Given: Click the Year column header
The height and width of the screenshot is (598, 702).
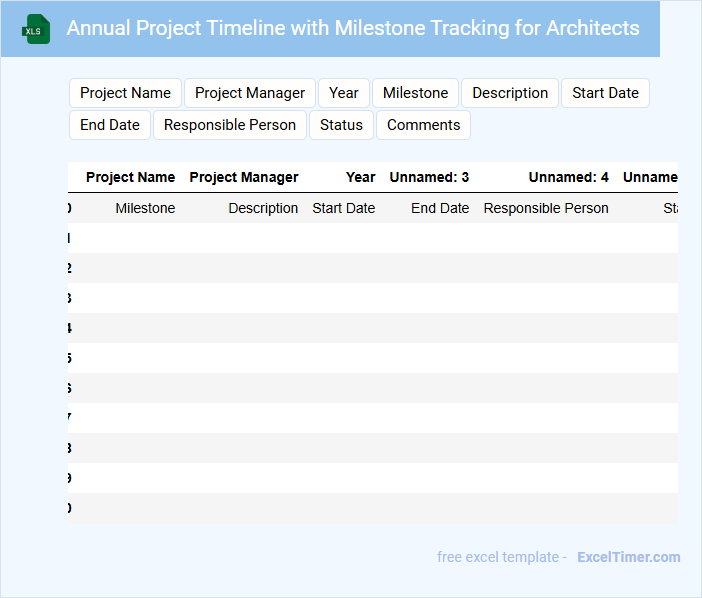Looking at the screenshot, I should (x=360, y=177).
